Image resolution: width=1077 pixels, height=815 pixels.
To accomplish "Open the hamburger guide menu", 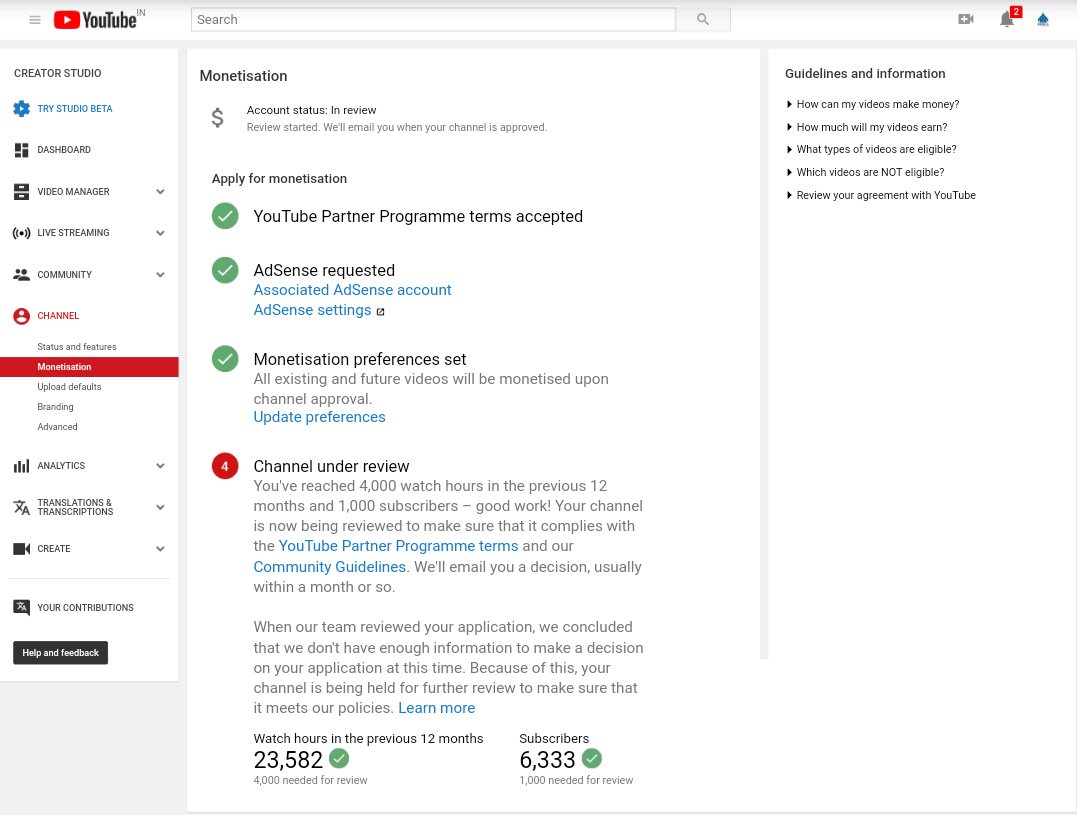I will pos(34,20).
